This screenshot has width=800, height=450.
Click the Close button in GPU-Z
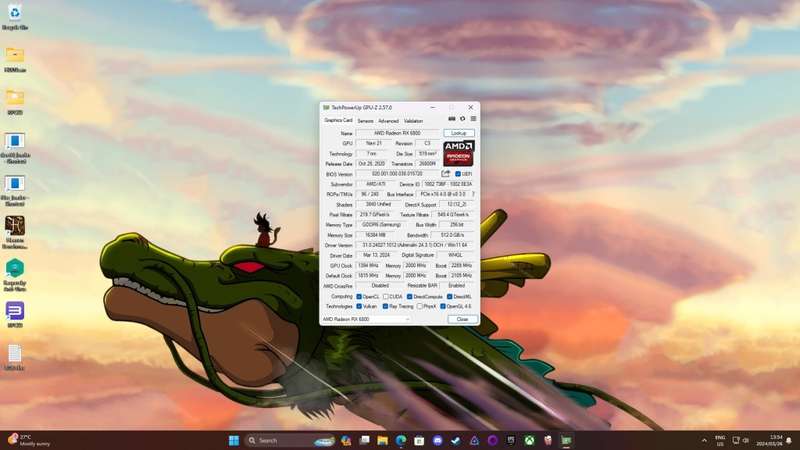point(462,319)
